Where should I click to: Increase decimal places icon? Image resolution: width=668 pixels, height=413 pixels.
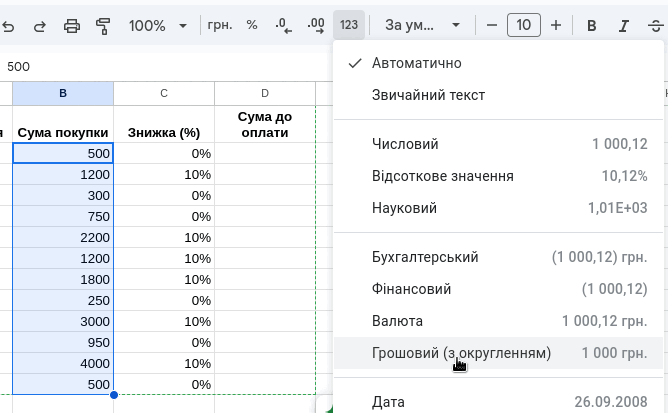pos(316,25)
